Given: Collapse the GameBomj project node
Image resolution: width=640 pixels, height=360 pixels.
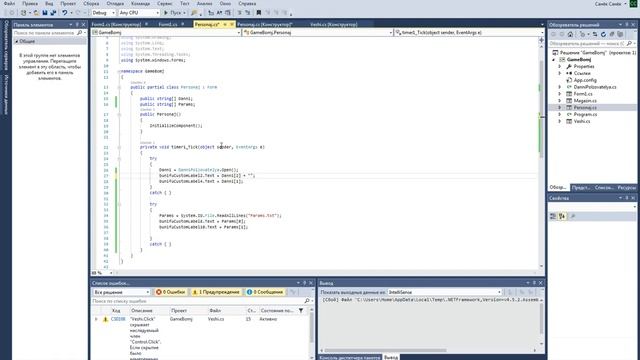Looking at the screenshot, I should coord(553,60).
